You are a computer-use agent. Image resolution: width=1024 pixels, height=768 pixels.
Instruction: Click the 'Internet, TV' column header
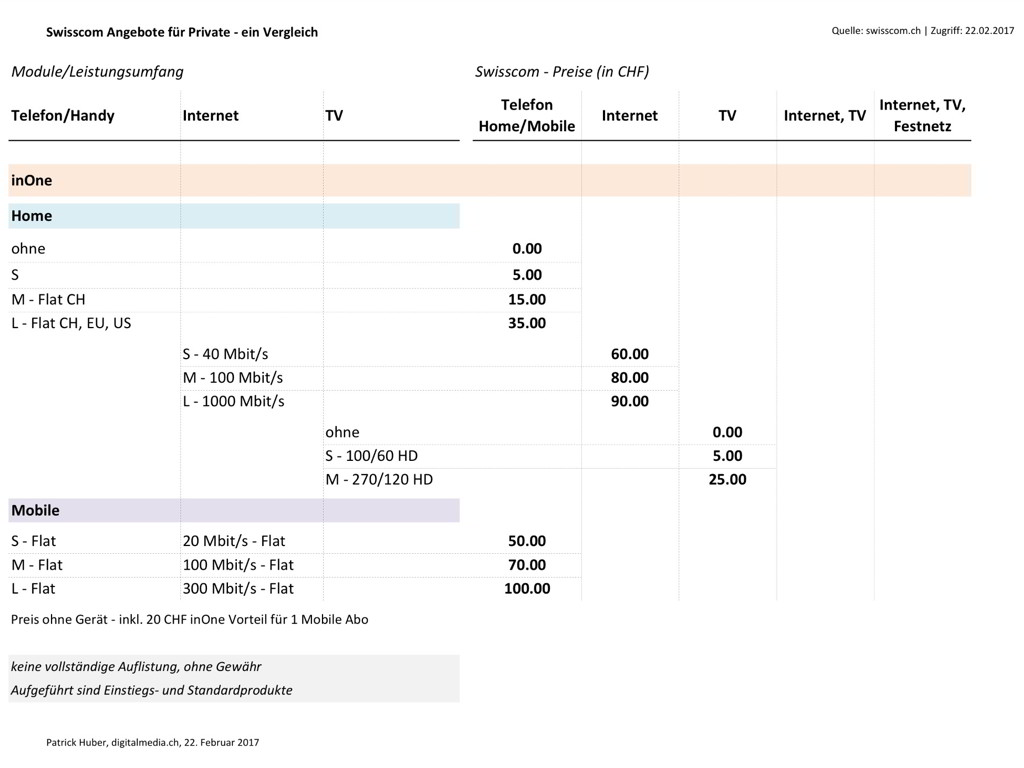(x=825, y=116)
